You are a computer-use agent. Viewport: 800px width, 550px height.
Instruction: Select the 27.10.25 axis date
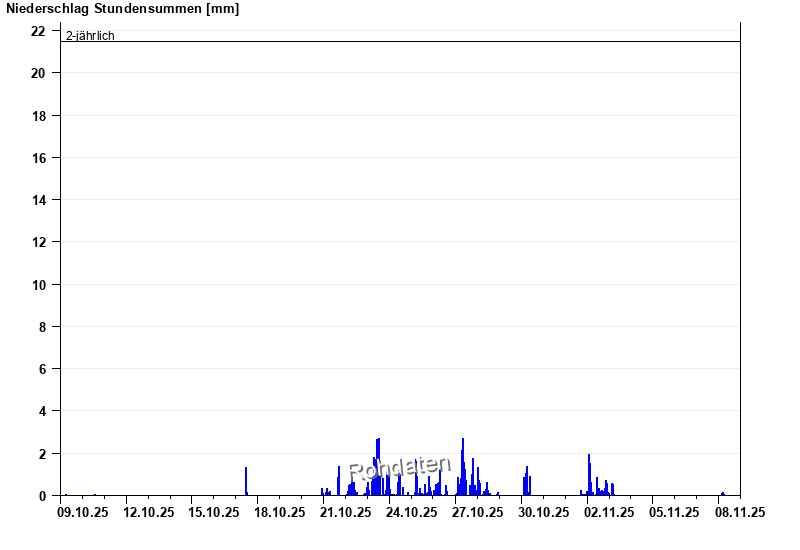tap(477, 512)
